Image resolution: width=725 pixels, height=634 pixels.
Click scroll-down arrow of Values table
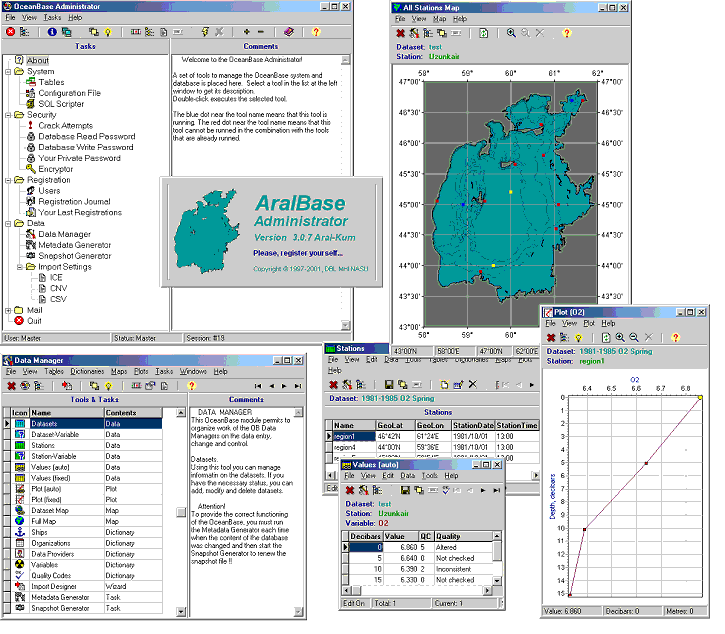point(497,580)
